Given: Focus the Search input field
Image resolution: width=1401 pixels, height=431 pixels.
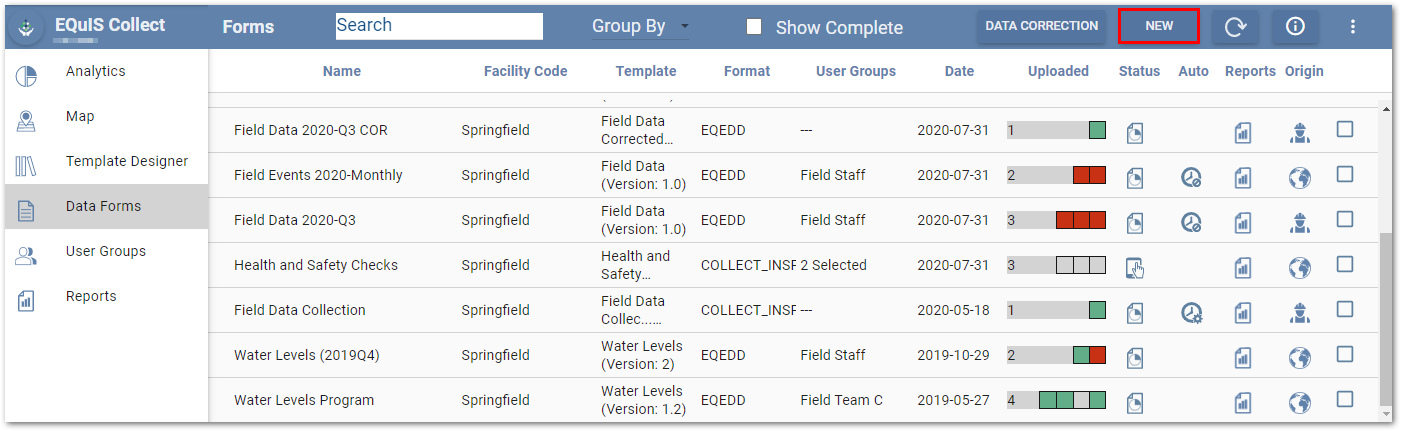Looking at the screenshot, I should [439, 26].
